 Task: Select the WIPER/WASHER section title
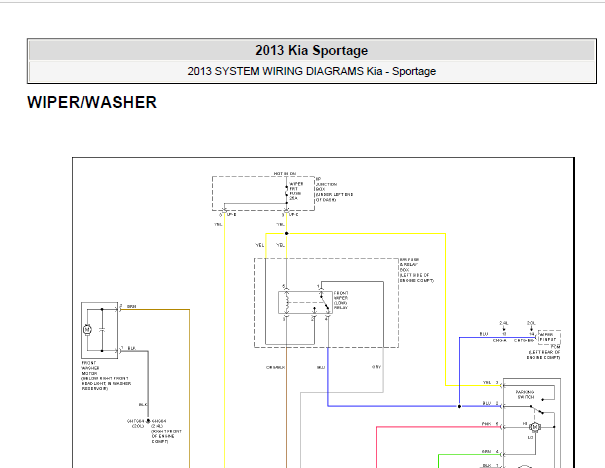[x=92, y=103]
